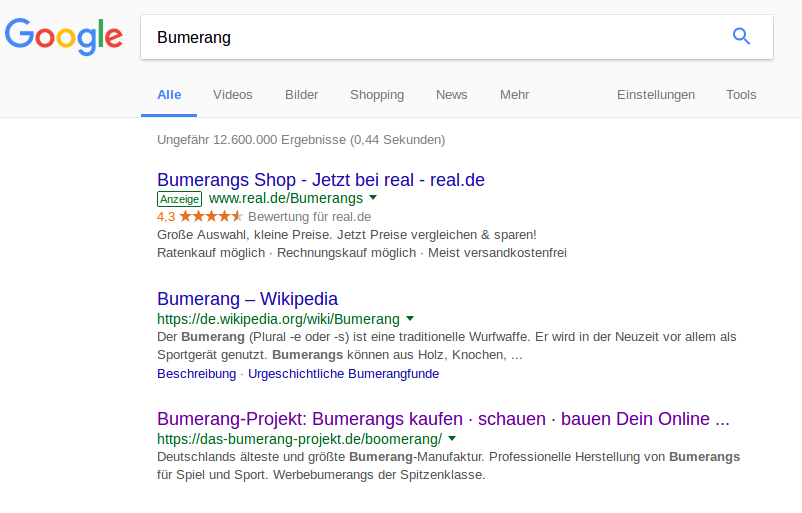
Task: Open the Mehr menu
Action: click(x=515, y=95)
